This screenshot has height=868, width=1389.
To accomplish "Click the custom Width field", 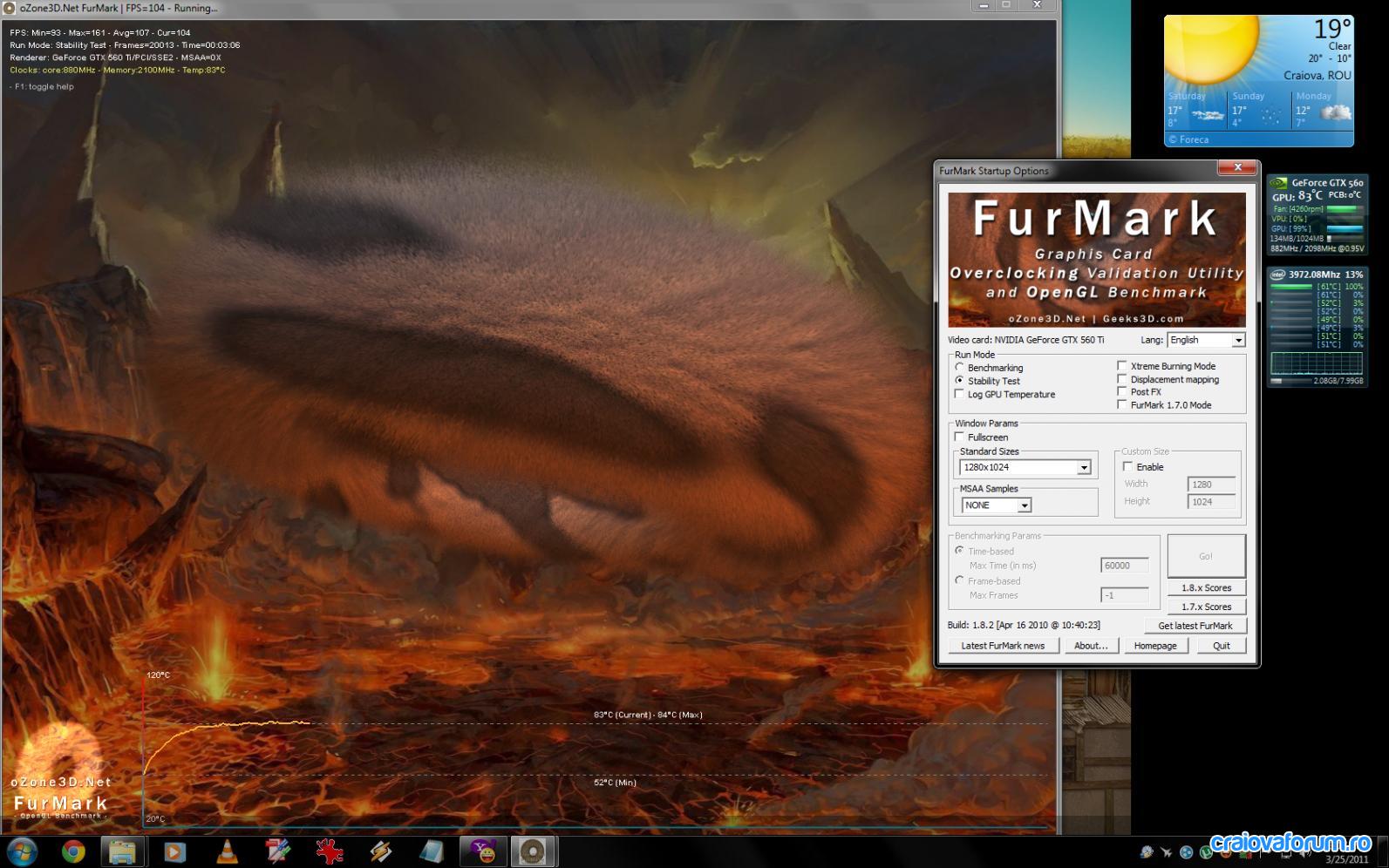I will (x=1211, y=484).
